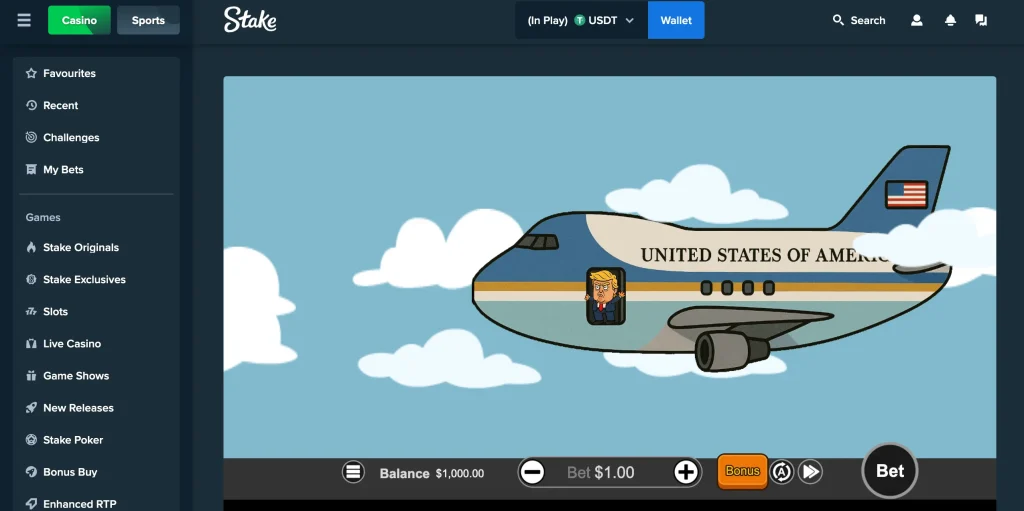Viewport: 1024px width, 511px height.
Task: Increase bet with the plus button
Action: [686, 472]
